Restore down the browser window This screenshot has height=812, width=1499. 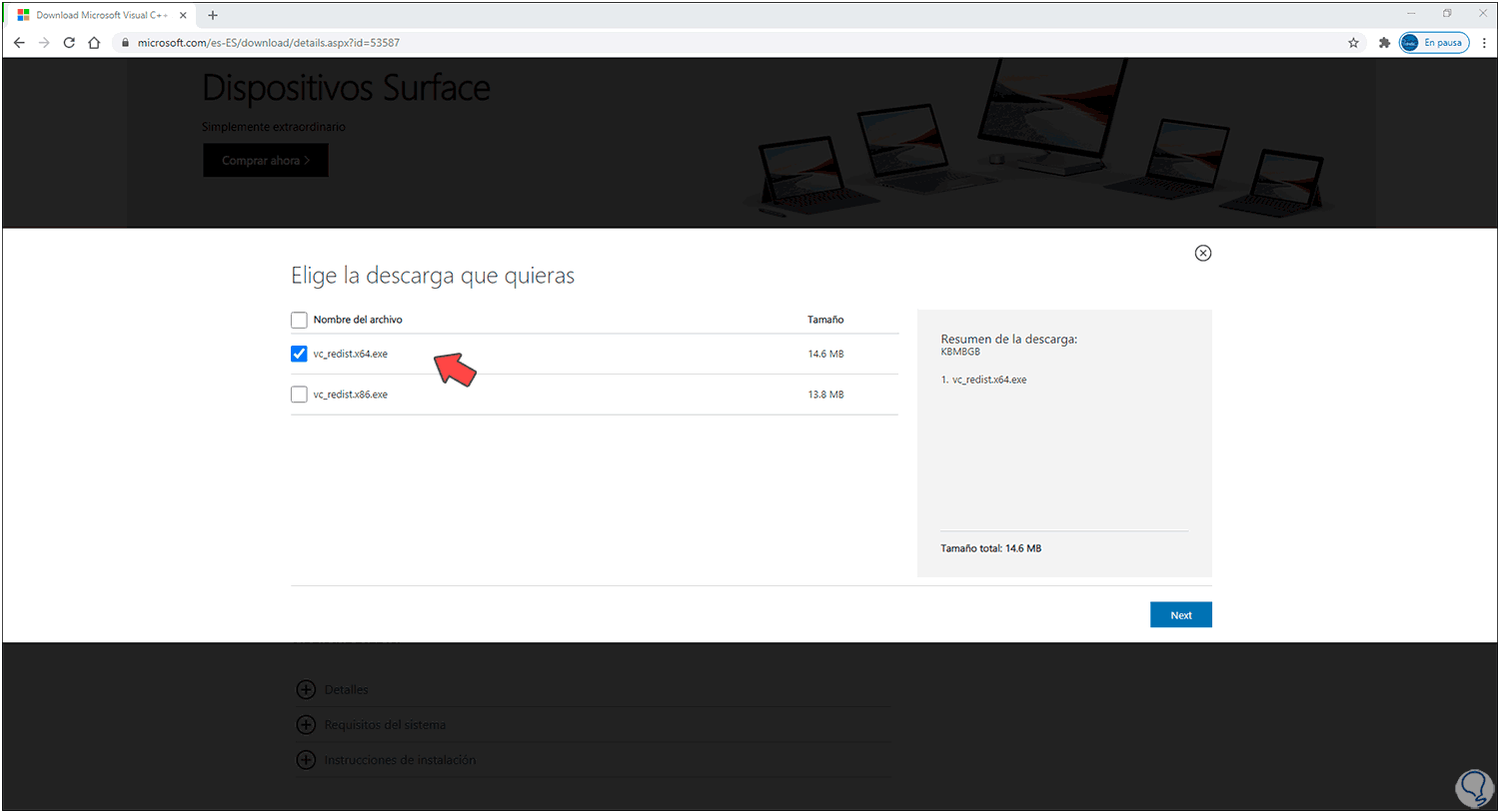tap(1447, 14)
